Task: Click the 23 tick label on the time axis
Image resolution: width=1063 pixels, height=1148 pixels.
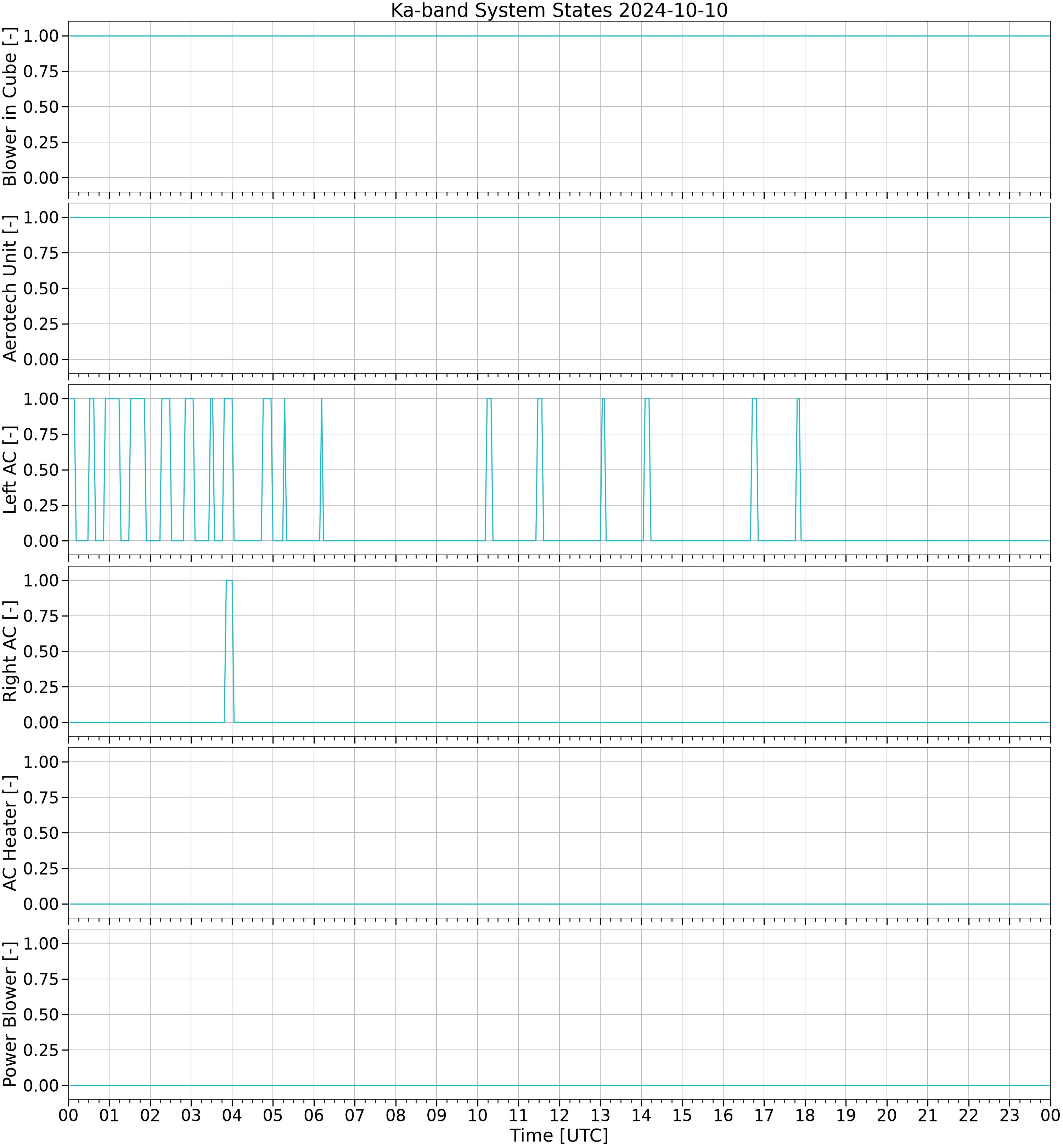Action: point(1009,1115)
